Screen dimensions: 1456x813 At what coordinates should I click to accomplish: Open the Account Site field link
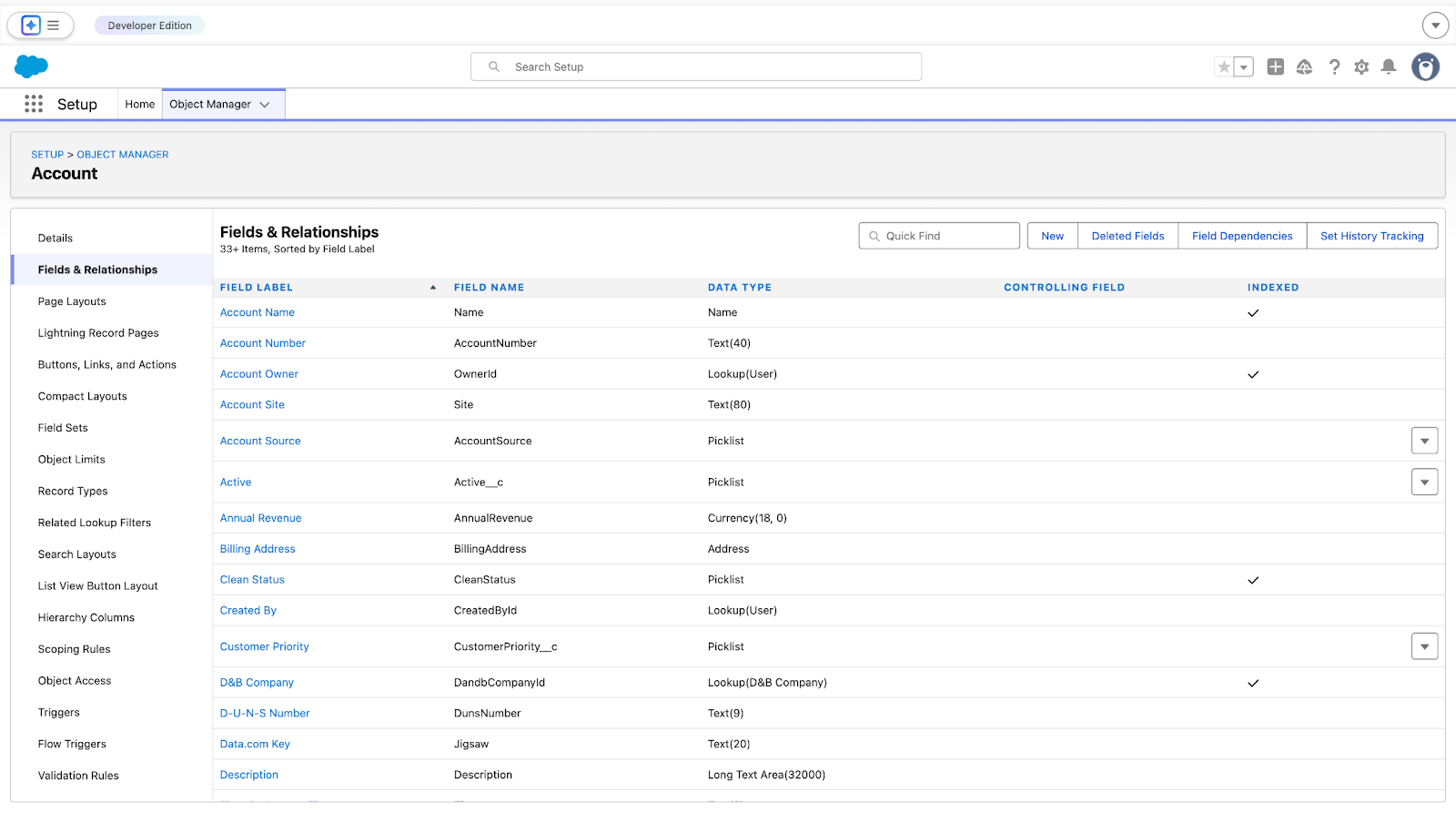click(x=252, y=405)
